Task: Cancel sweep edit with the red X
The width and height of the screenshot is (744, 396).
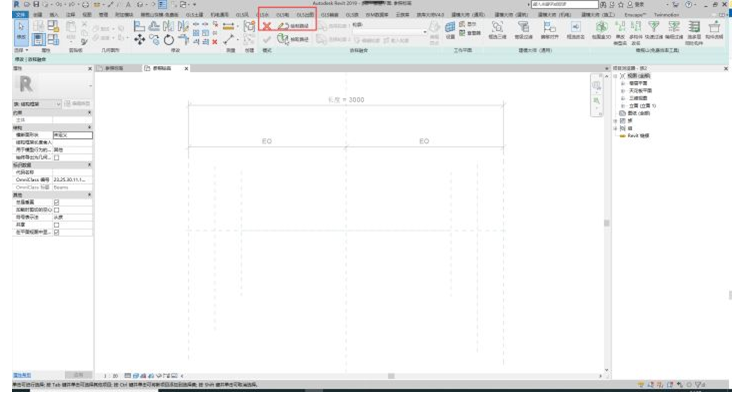Action: point(267,26)
